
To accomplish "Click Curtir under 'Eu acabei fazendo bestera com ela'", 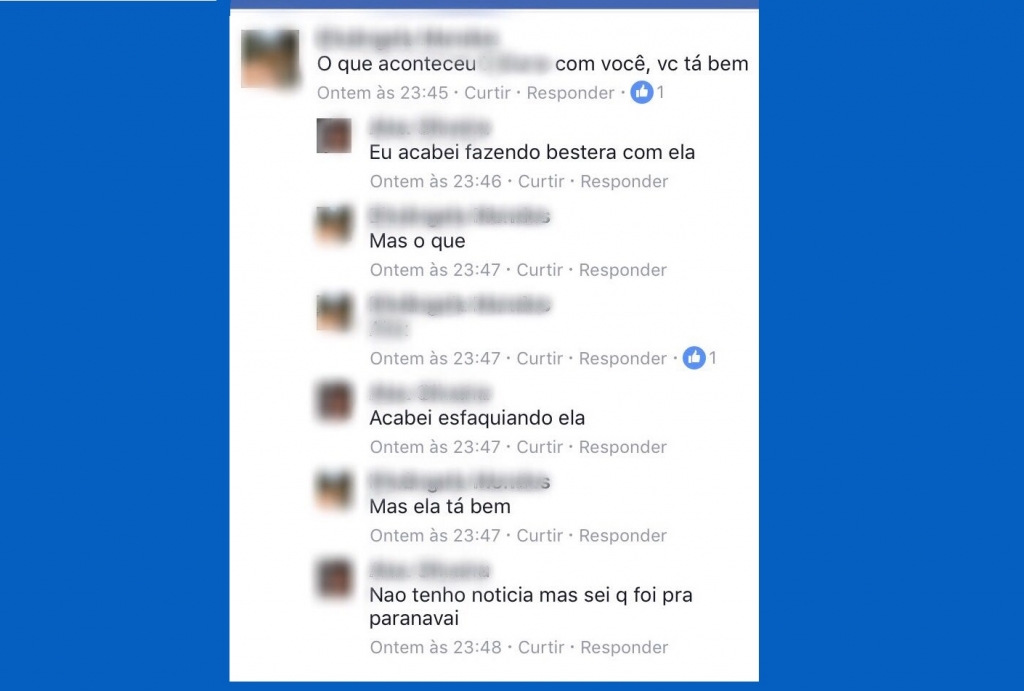I will [541, 181].
